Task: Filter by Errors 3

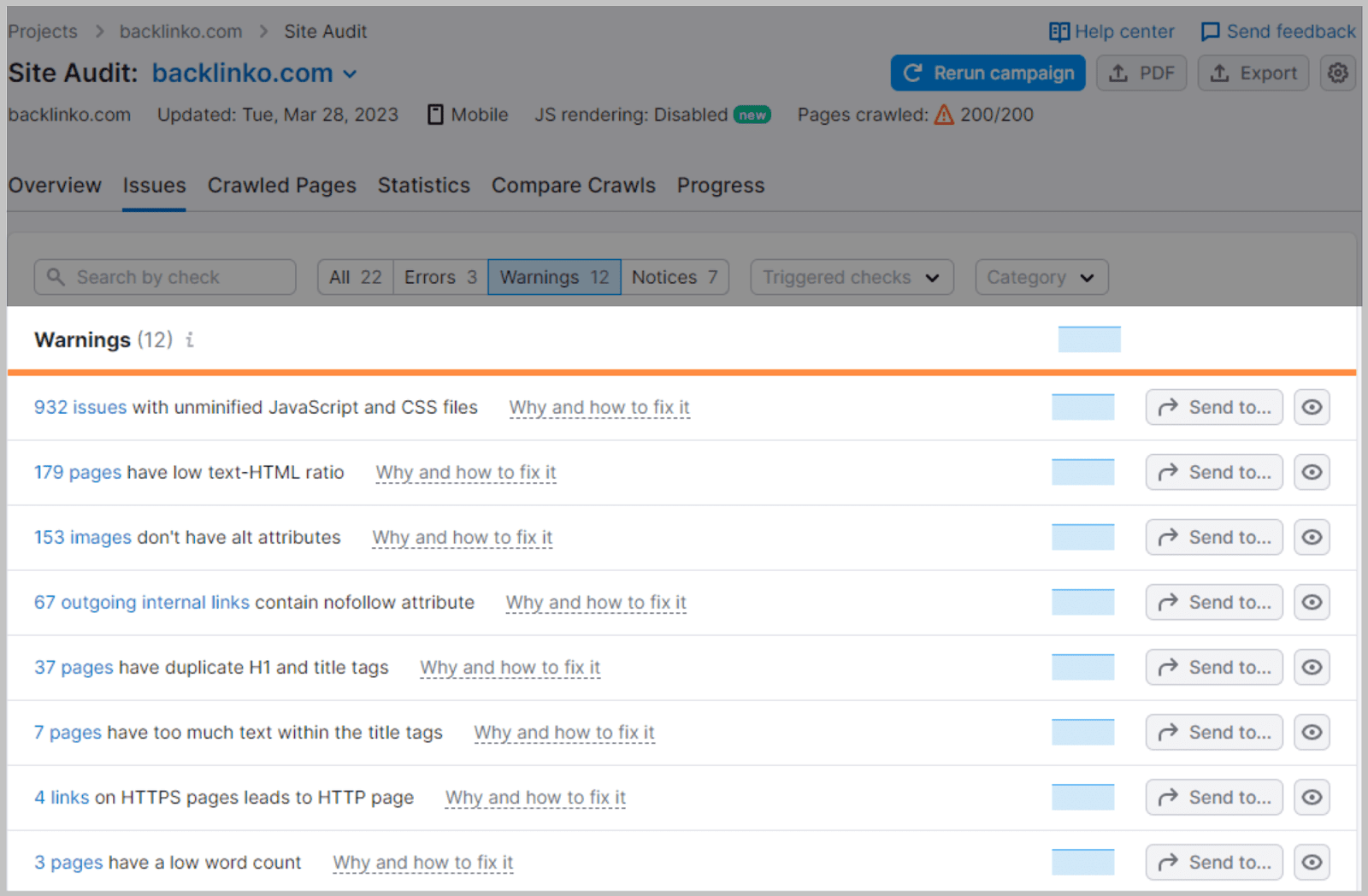Action: point(440,277)
